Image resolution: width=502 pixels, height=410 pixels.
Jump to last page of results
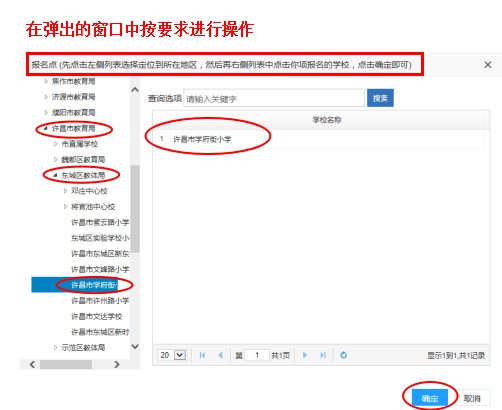(x=323, y=355)
